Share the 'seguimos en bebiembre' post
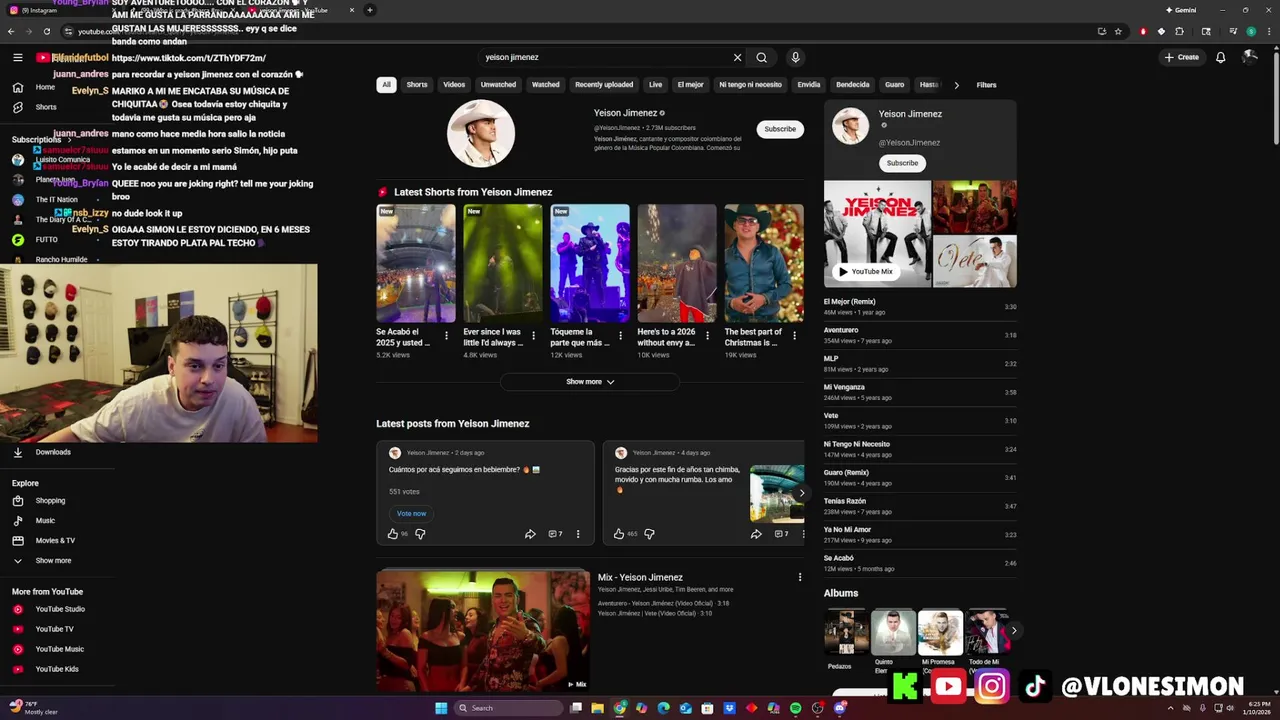The width and height of the screenshot is (1280, 720). (x=530, y=534)
